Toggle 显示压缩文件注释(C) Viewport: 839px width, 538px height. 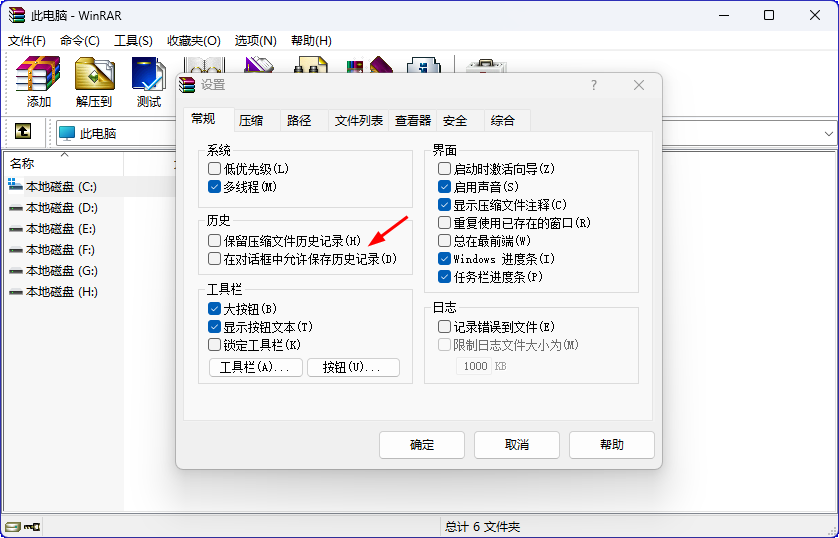[444, 204]
